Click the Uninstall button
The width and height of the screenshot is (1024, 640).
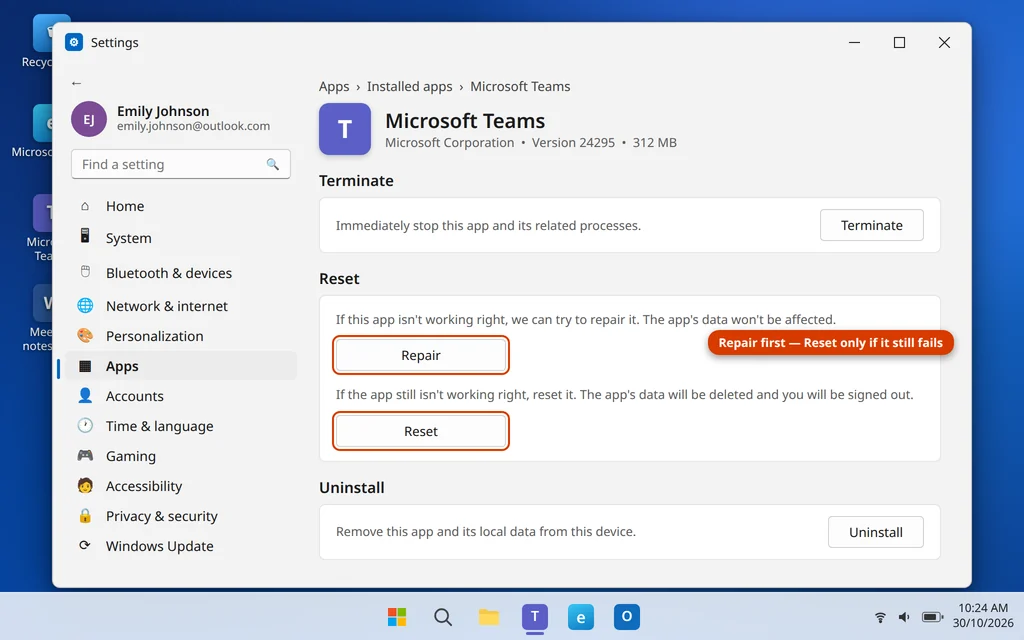(x=875, y=532)
